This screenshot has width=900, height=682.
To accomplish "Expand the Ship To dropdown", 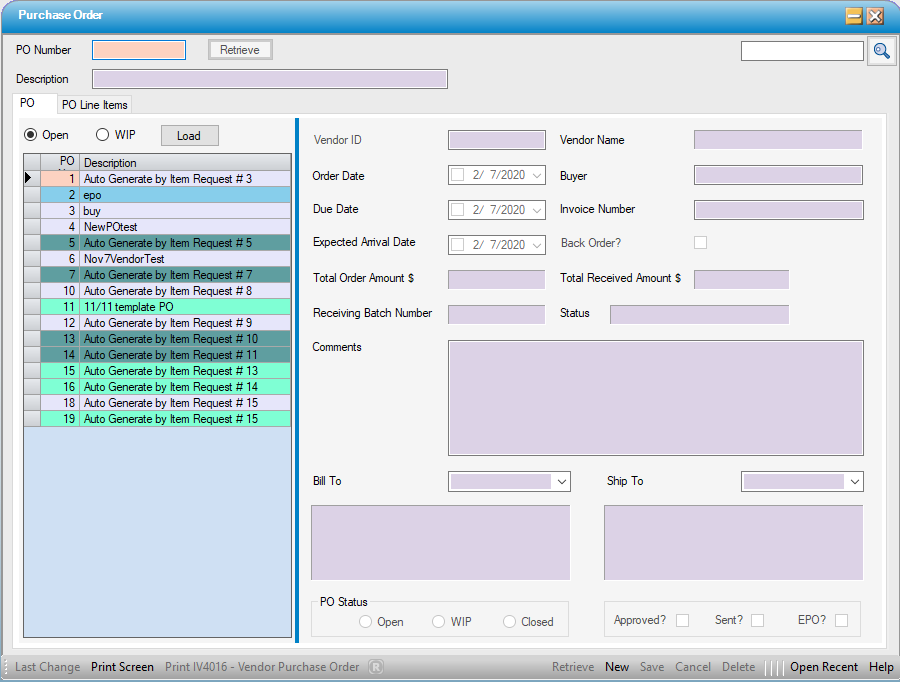I will coord(855,481).
